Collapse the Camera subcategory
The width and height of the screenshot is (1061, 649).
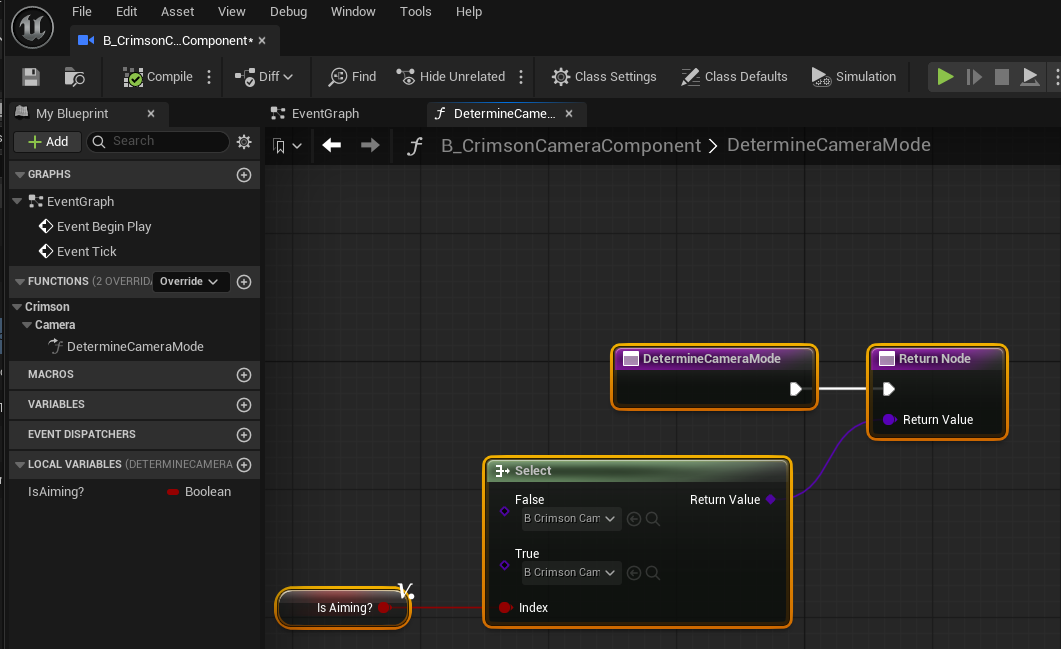27,325
